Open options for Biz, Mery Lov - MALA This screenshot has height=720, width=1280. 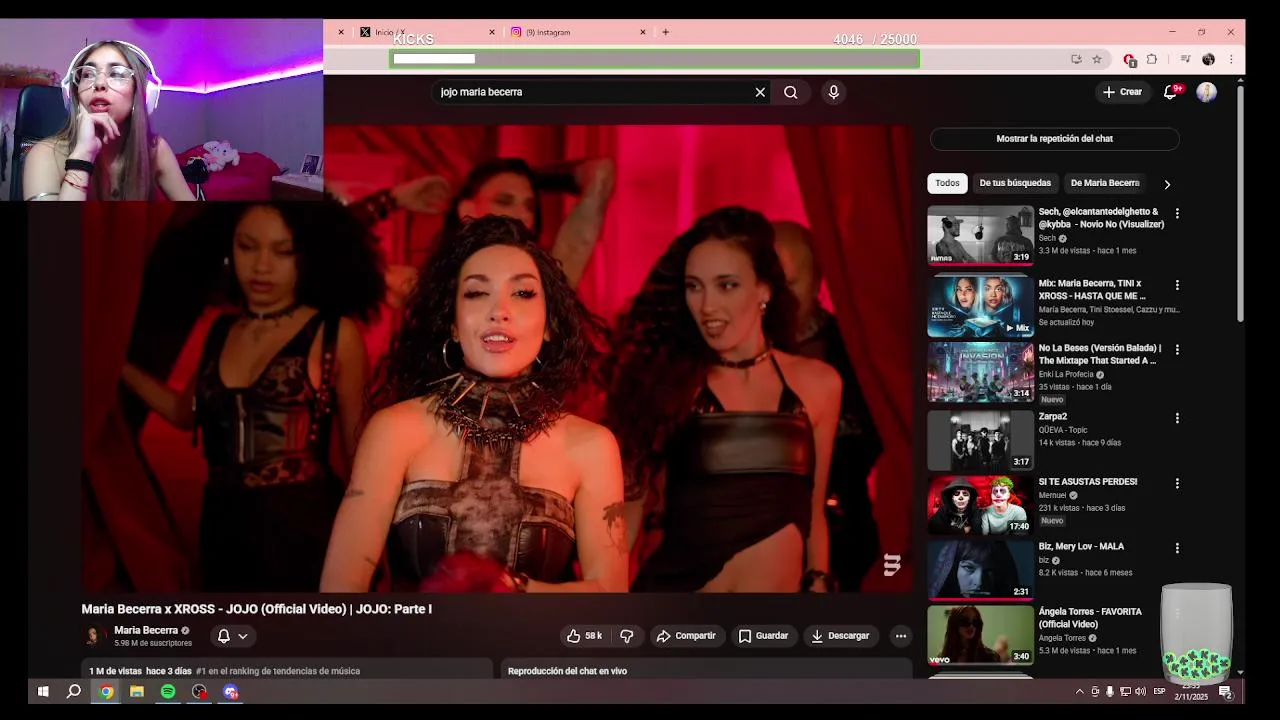[1177, 548]
